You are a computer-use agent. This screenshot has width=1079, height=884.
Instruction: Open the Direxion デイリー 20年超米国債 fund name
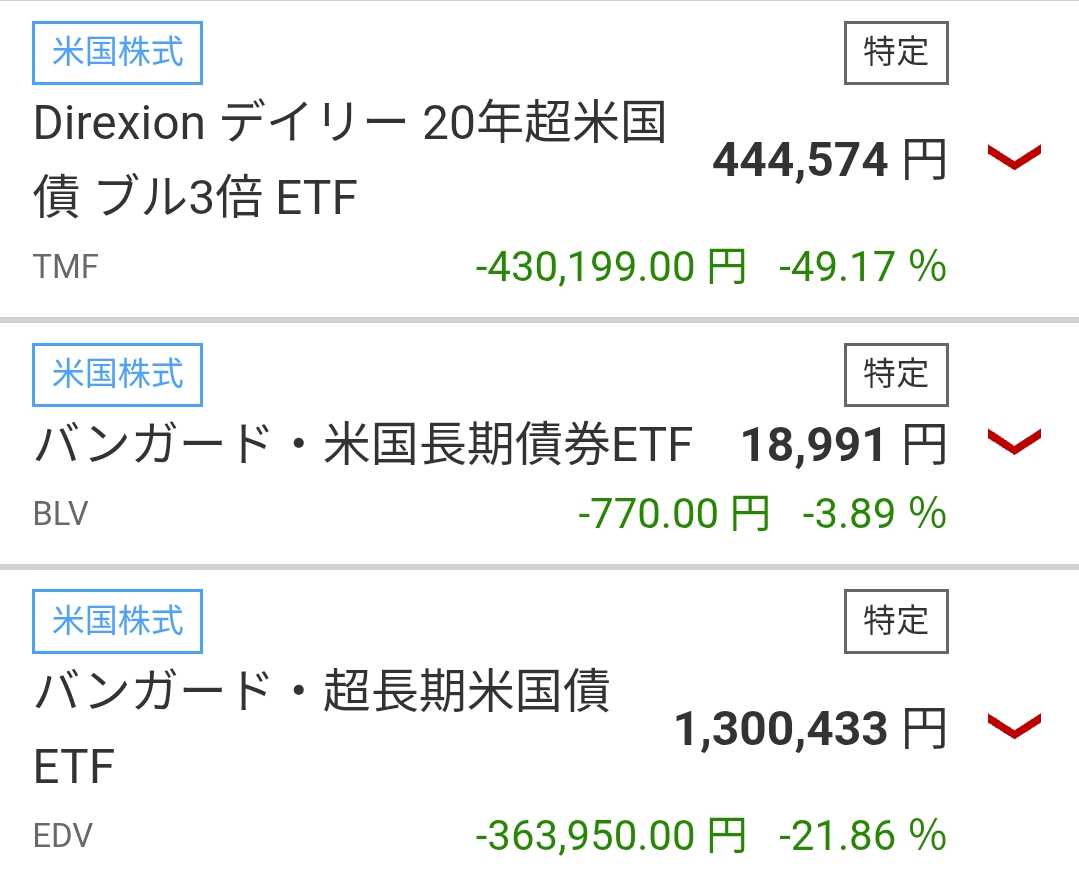click(x=350, y=160)
